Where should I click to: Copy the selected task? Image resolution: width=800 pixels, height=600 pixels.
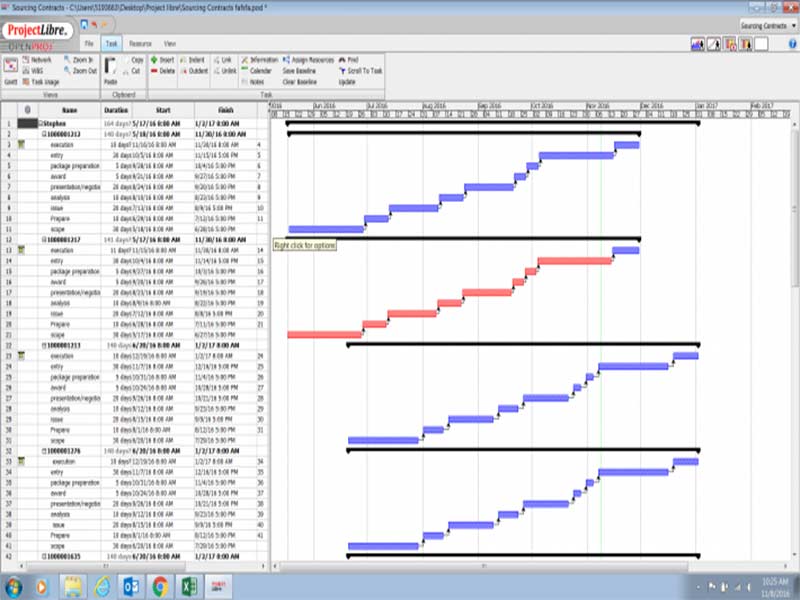point(133,60)
